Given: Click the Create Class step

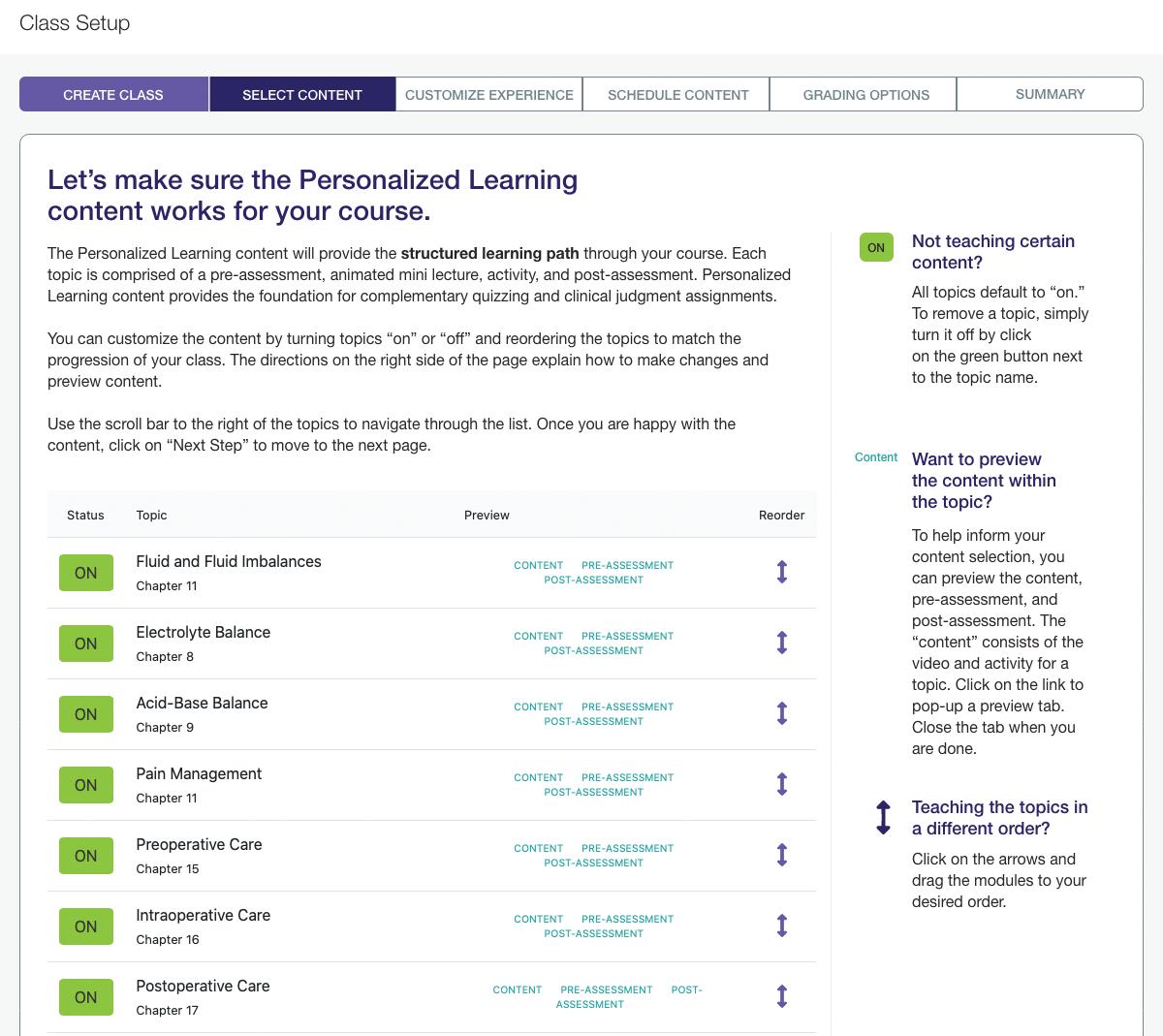Looking at the screenshot, I should coord(113,95).
